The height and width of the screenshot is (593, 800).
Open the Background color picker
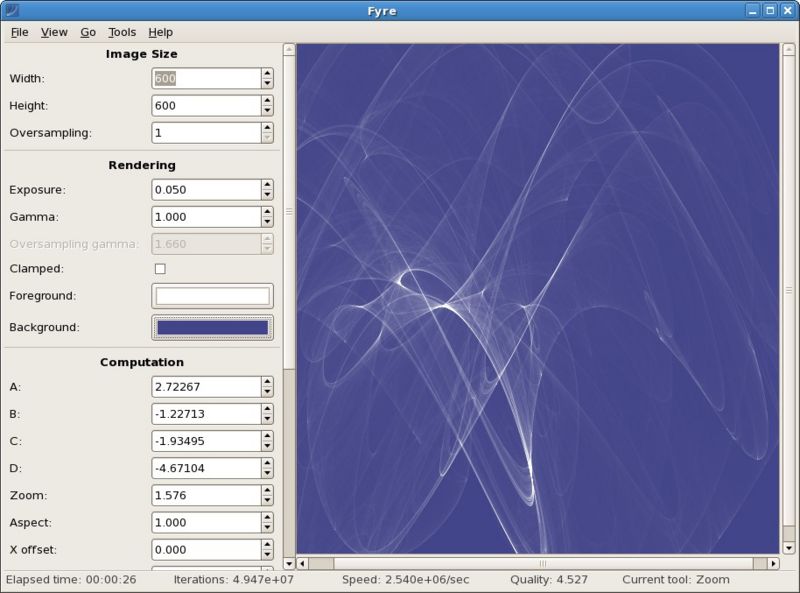point(212,328)
